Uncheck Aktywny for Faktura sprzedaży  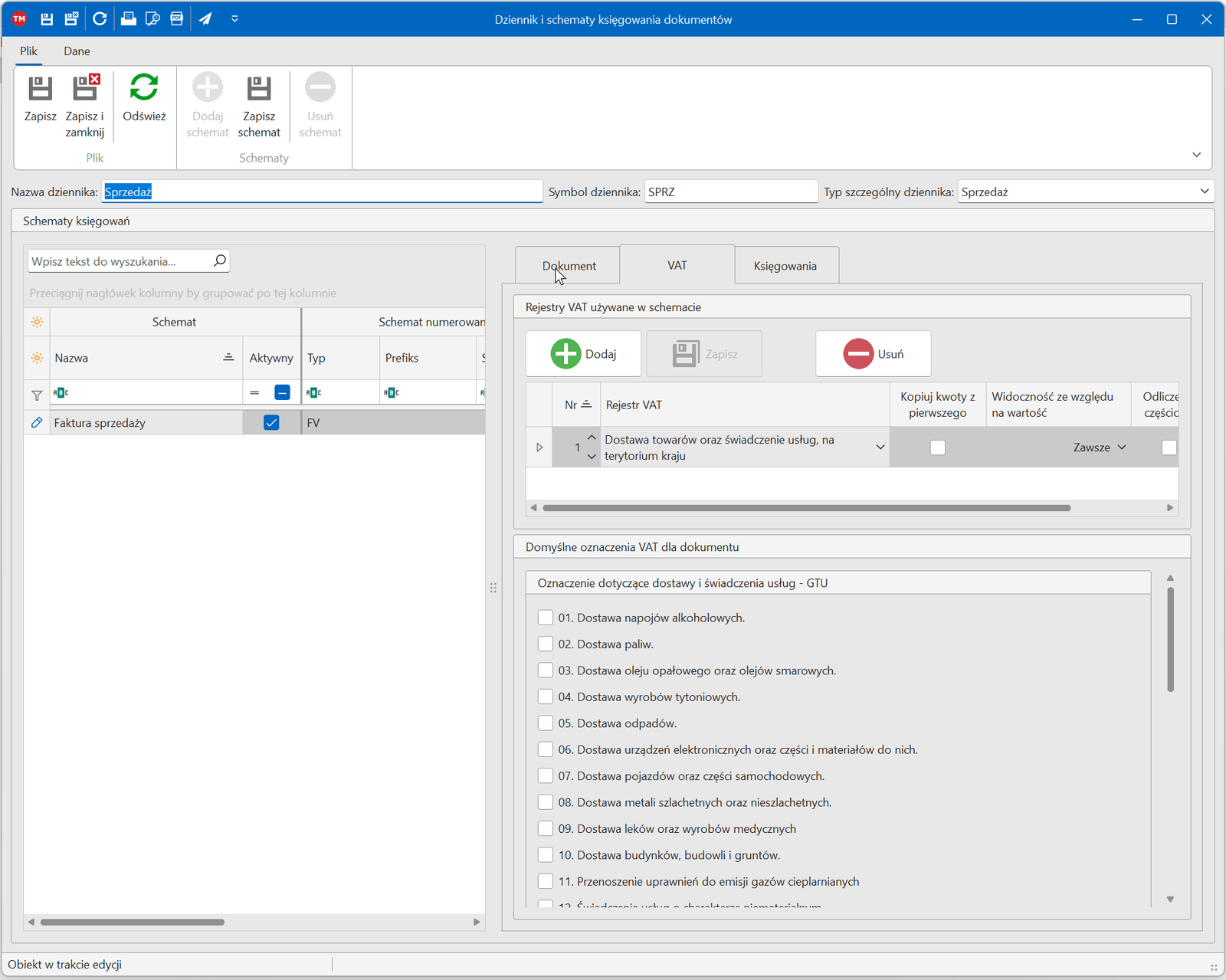point(271,423)
